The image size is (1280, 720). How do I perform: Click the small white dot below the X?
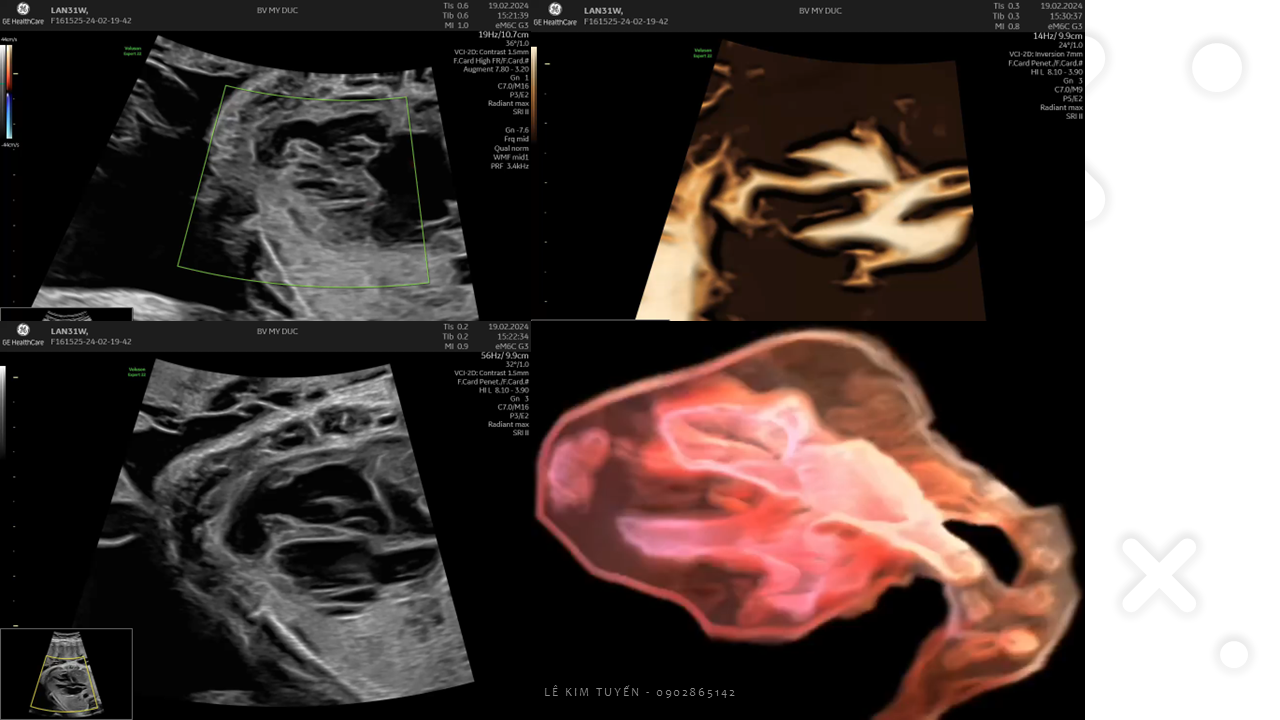coord(1234,655)
